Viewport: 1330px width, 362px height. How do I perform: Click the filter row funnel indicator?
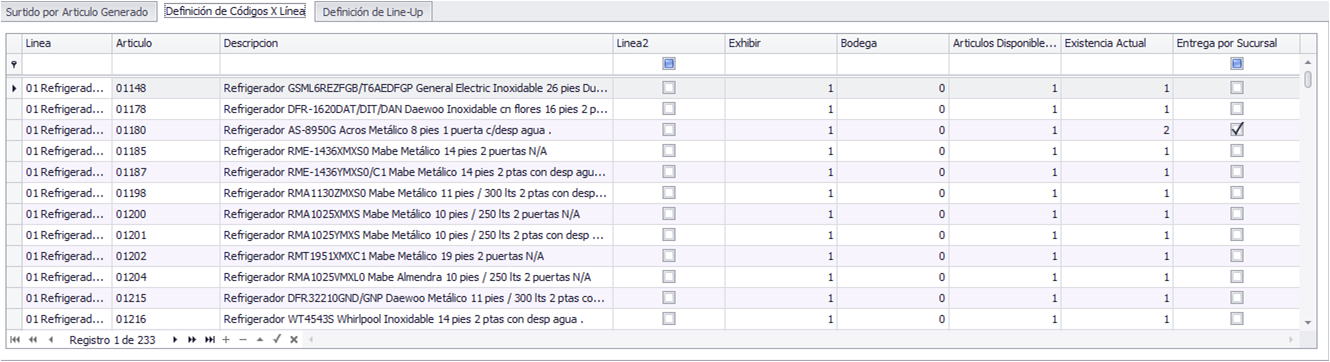coord(13,64)
